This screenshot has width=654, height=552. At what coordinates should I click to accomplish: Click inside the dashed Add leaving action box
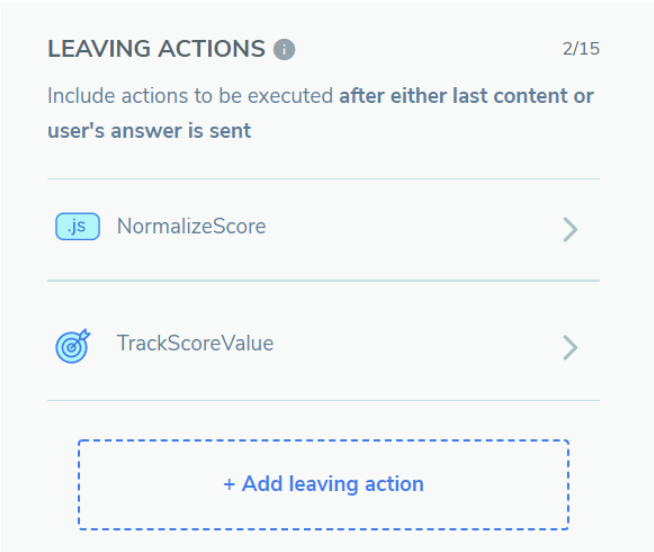point(324,484)
